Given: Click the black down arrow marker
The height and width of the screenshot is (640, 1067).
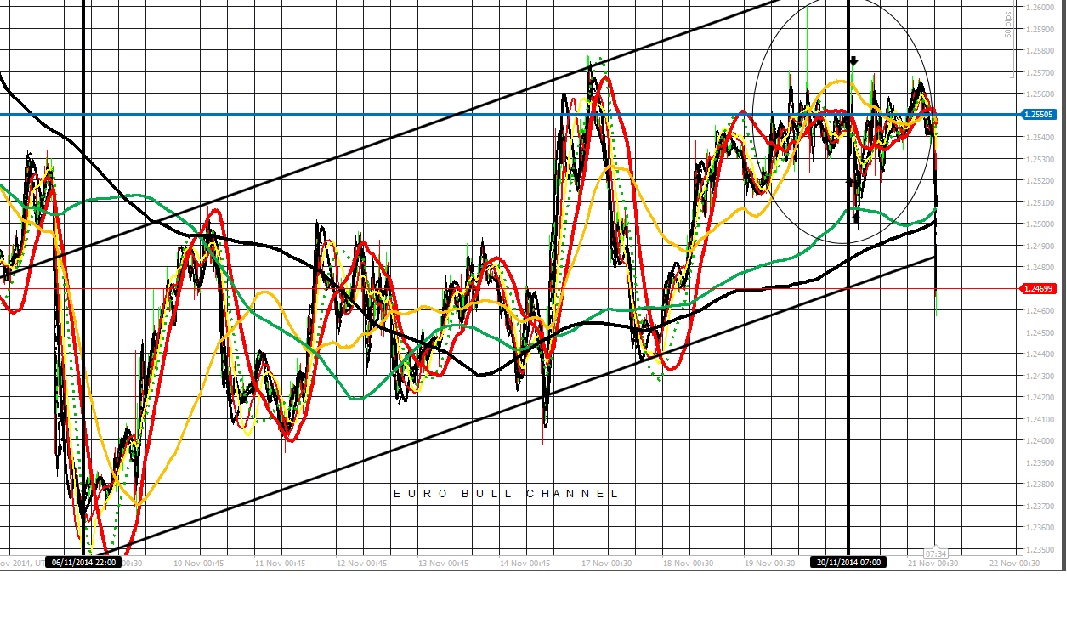Looking at the screenshot, I should pos(853,61).
